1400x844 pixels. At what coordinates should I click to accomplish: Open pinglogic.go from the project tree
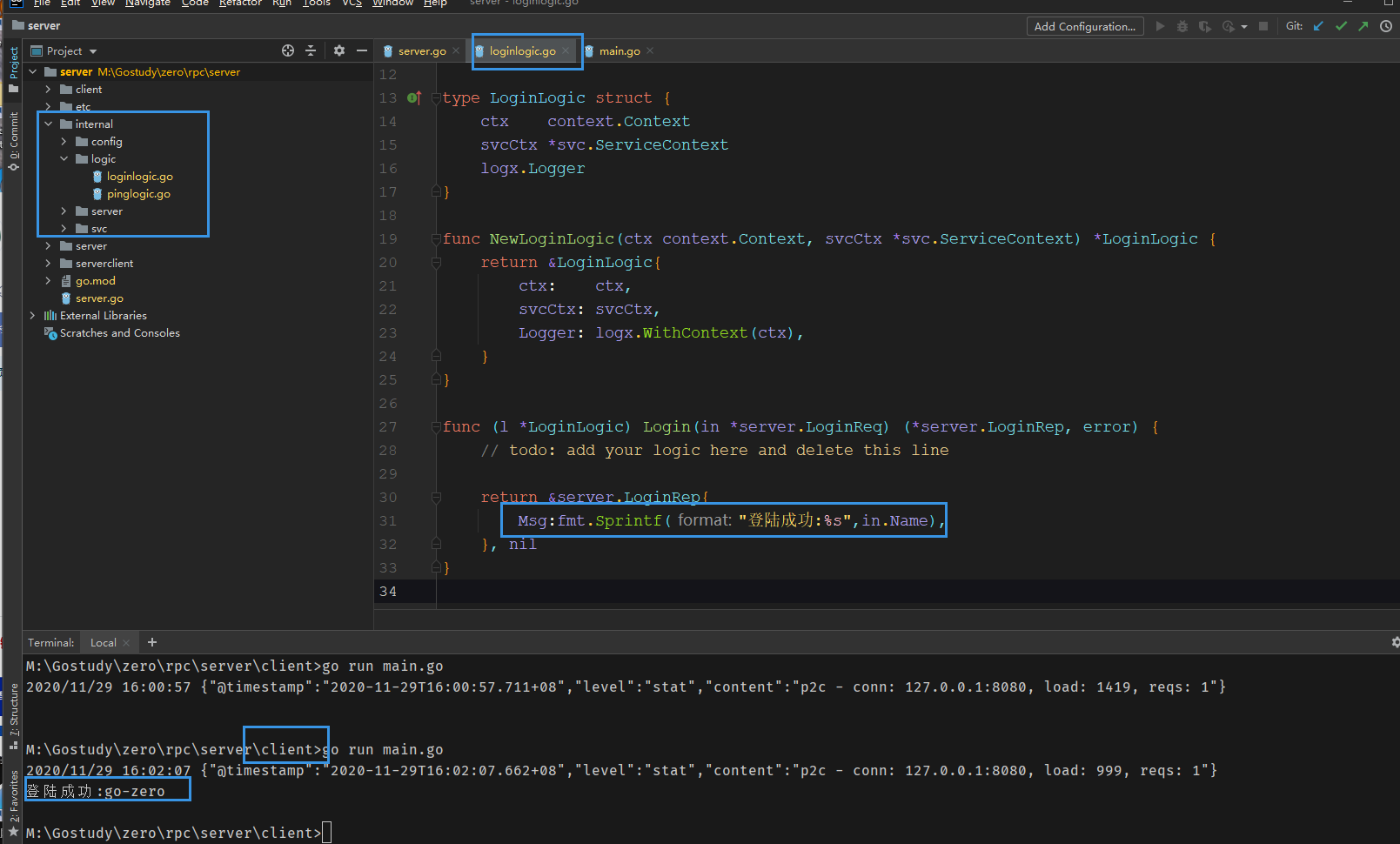(x=138, y=194)
